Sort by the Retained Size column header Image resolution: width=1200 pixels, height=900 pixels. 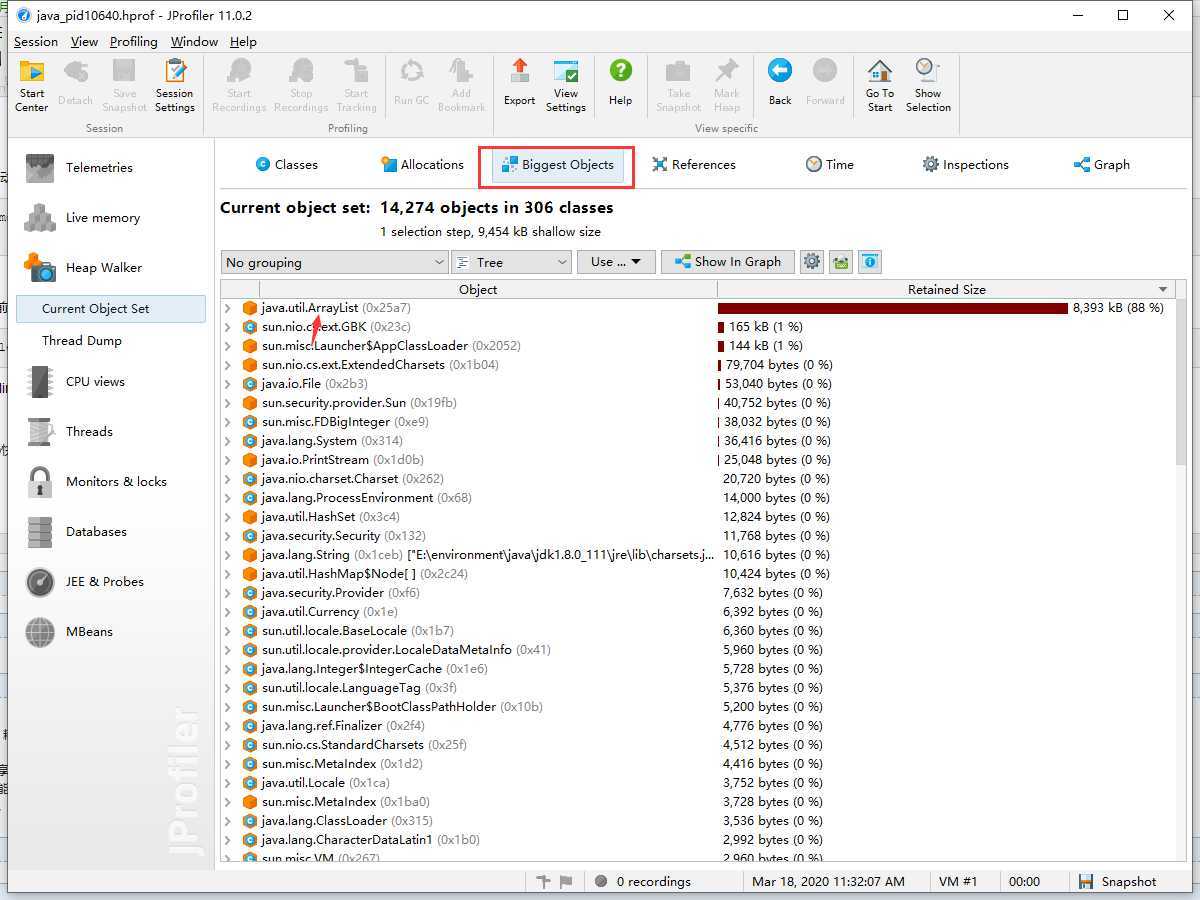coord(946,290)
